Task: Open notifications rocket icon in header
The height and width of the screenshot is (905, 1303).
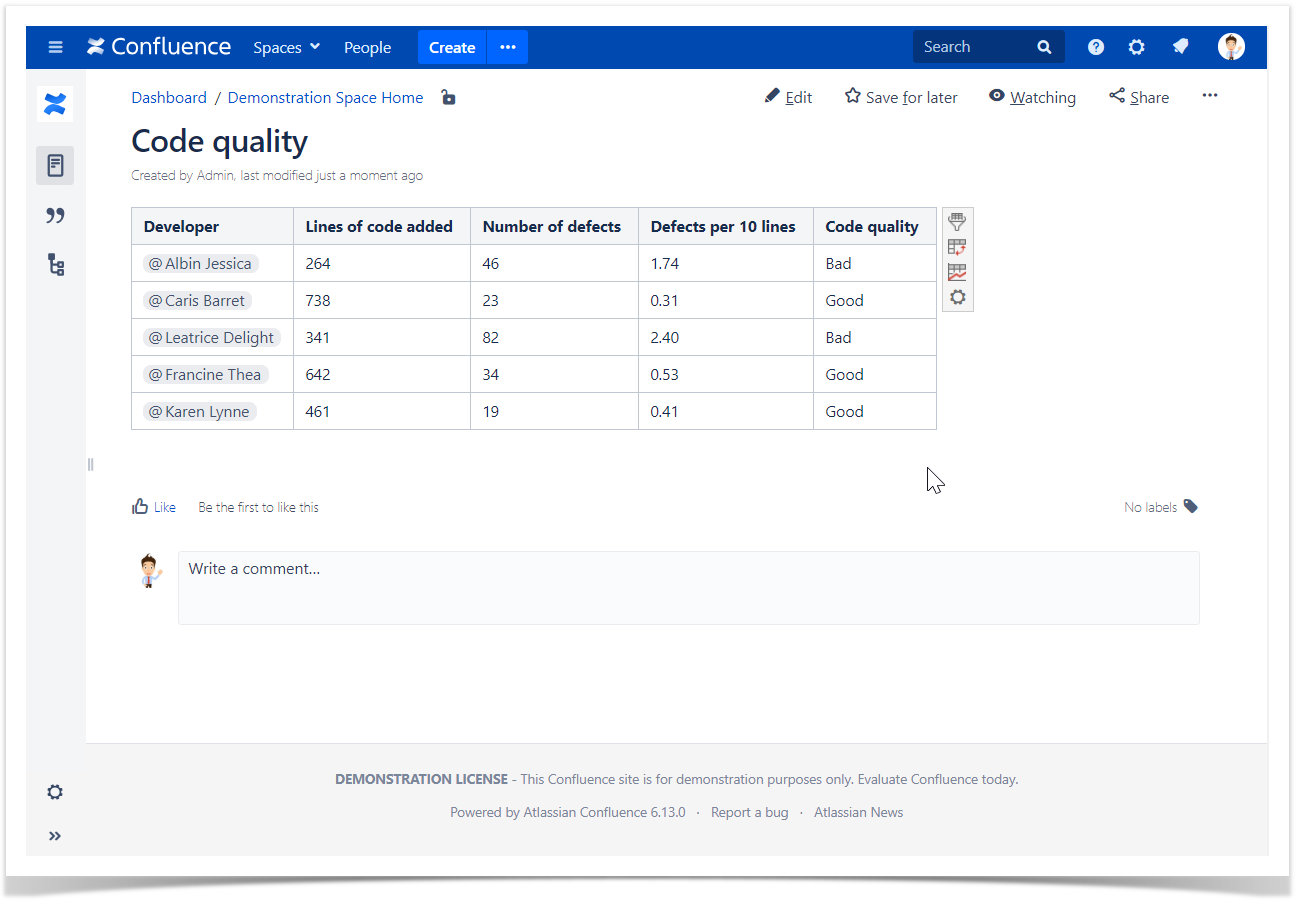Action: pos(1180,47)
